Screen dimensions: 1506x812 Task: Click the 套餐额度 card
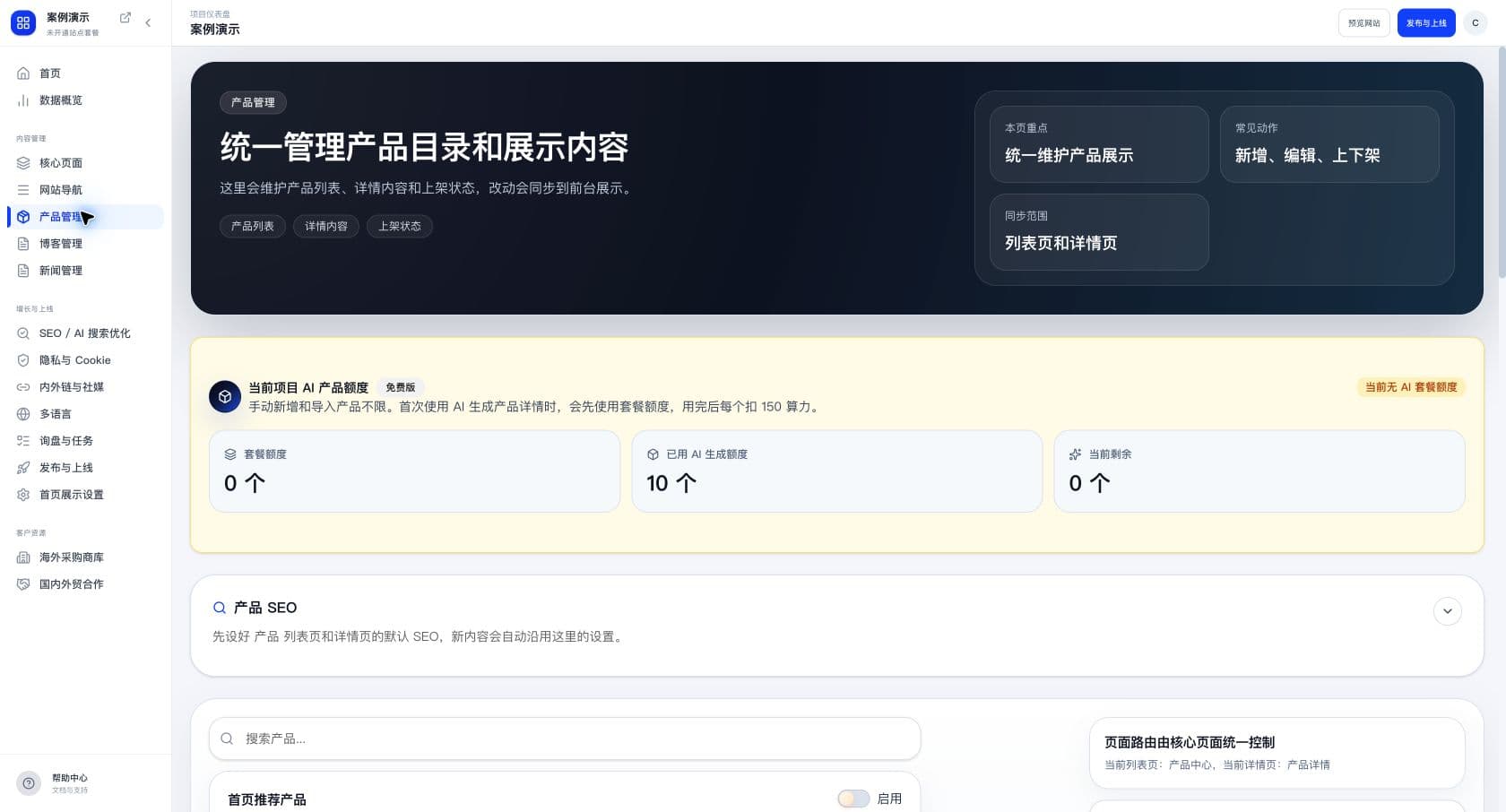pyautogui.click(x=414, y=471)
